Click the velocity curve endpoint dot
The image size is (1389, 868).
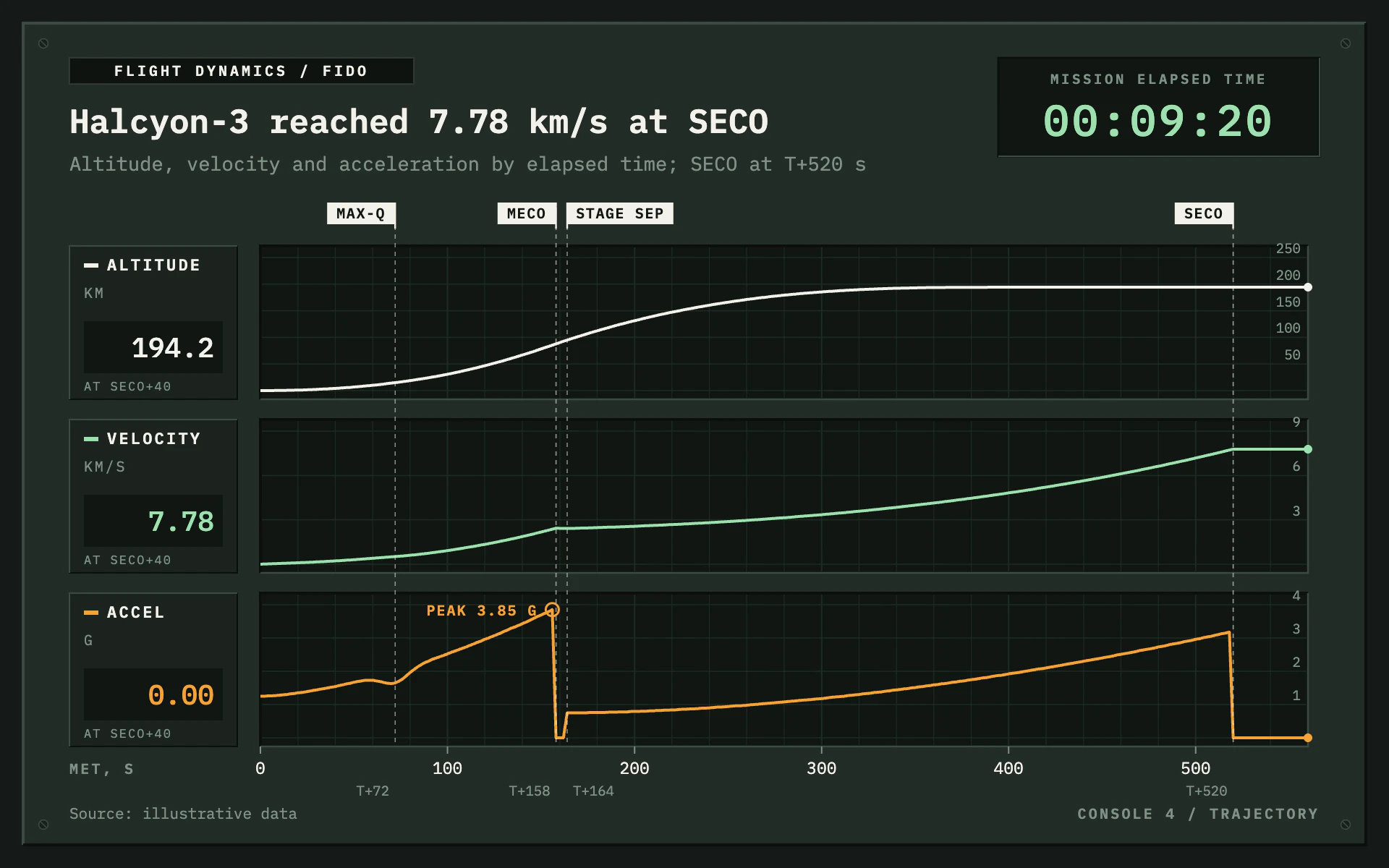point(1308,449)
